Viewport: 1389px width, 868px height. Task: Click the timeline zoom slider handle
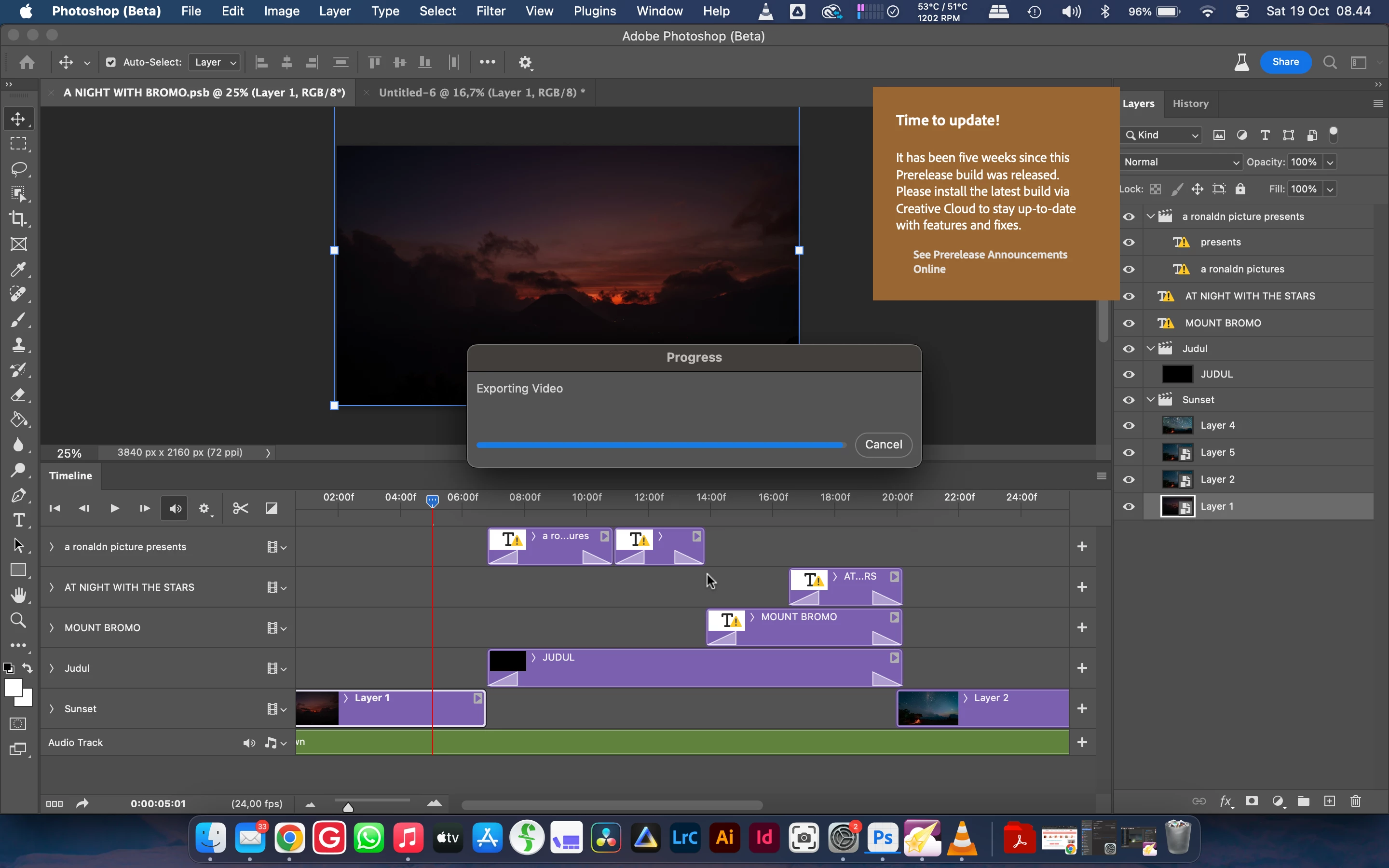coord(348,808)
